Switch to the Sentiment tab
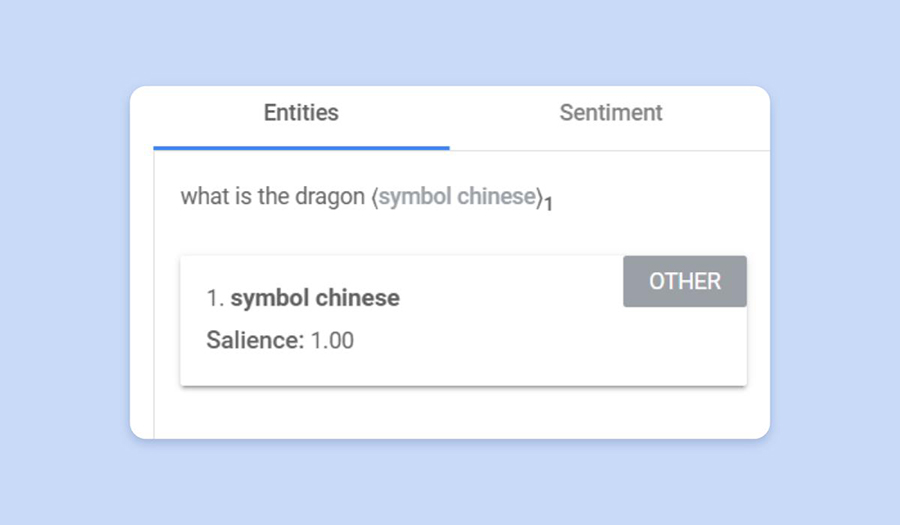 coord(610,113)
